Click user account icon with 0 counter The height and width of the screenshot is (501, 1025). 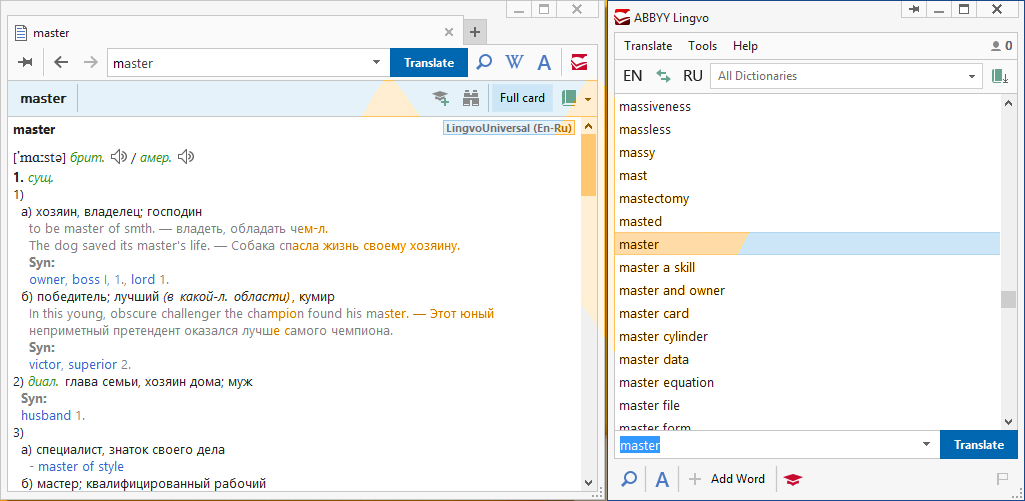[1001, 46]
